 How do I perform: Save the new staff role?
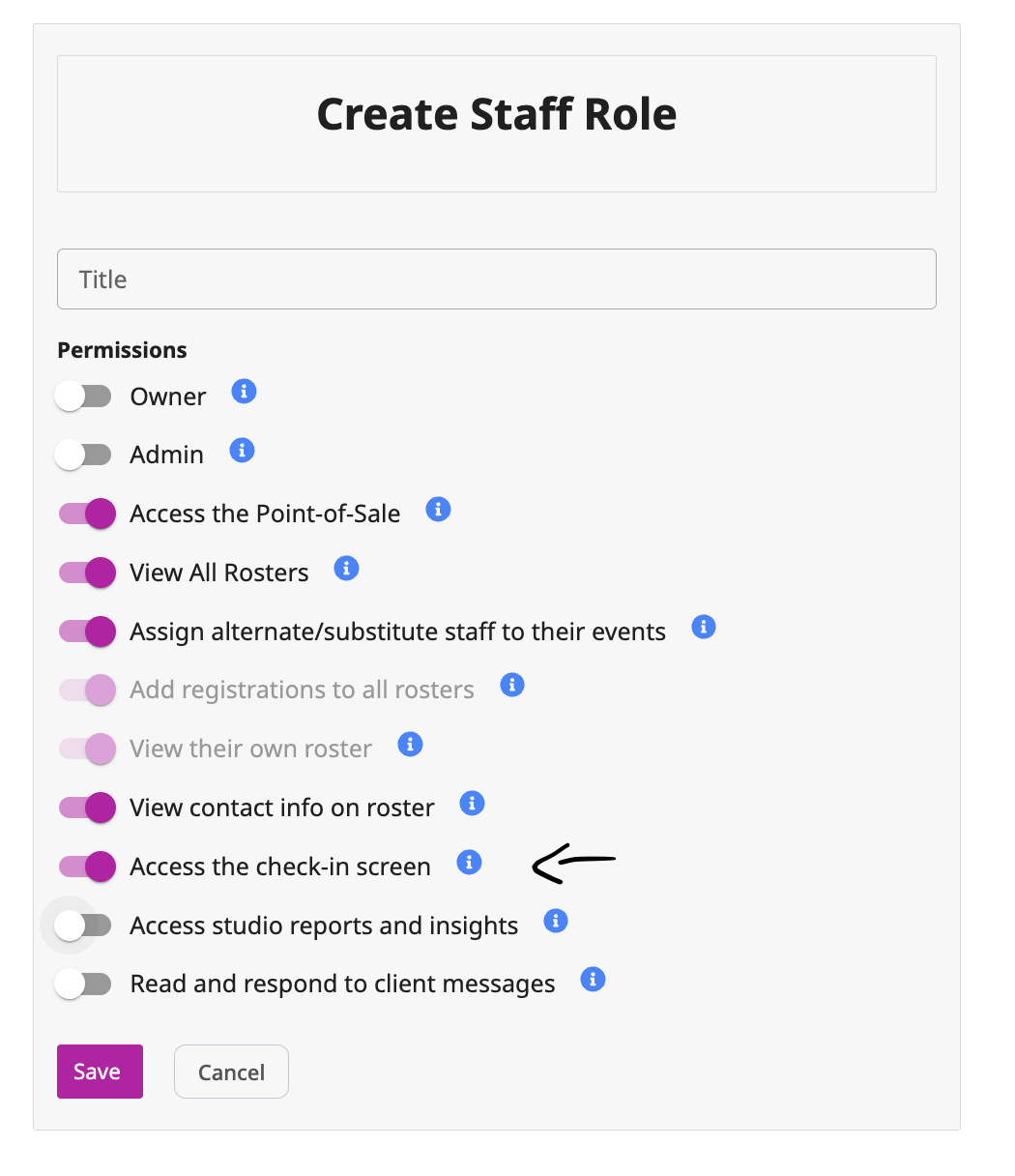(100, 1072)
